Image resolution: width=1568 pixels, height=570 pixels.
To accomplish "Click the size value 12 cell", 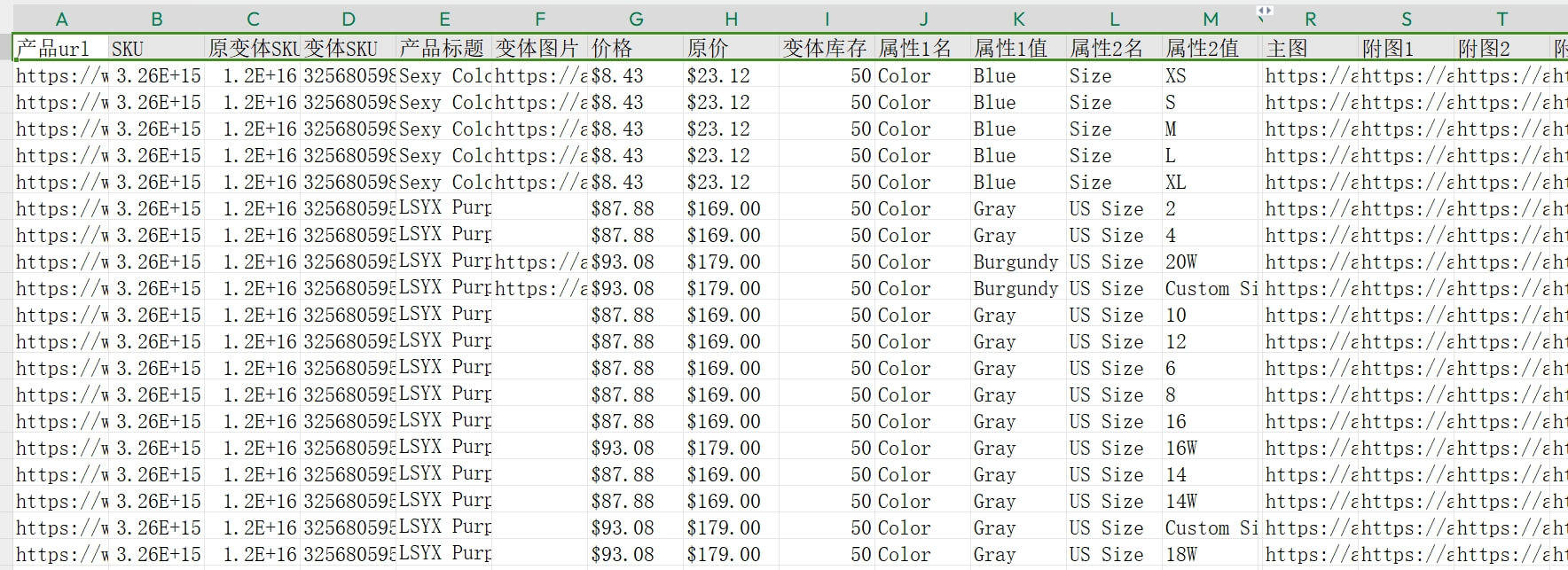I will click(x=1211, y=341).
